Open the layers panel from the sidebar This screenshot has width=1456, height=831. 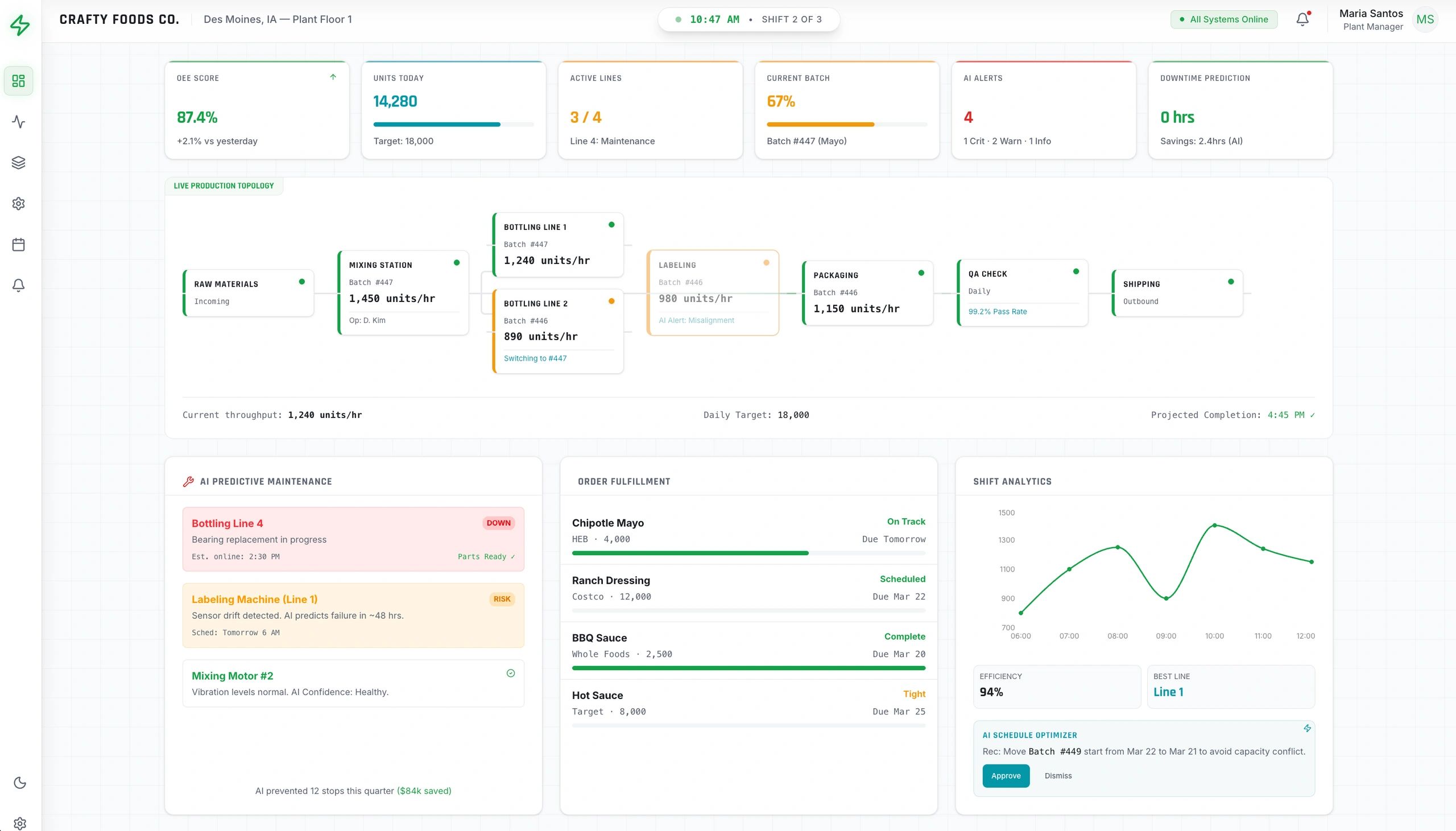click(18, 162)
